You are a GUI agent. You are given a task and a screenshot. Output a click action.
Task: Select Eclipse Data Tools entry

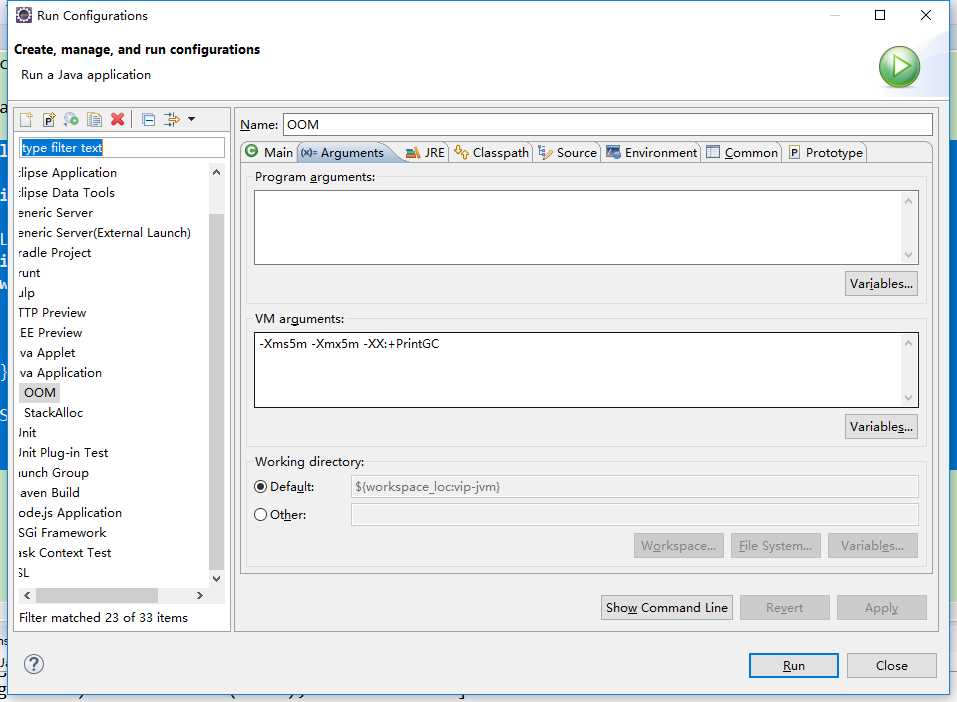[x=67, y=192]
